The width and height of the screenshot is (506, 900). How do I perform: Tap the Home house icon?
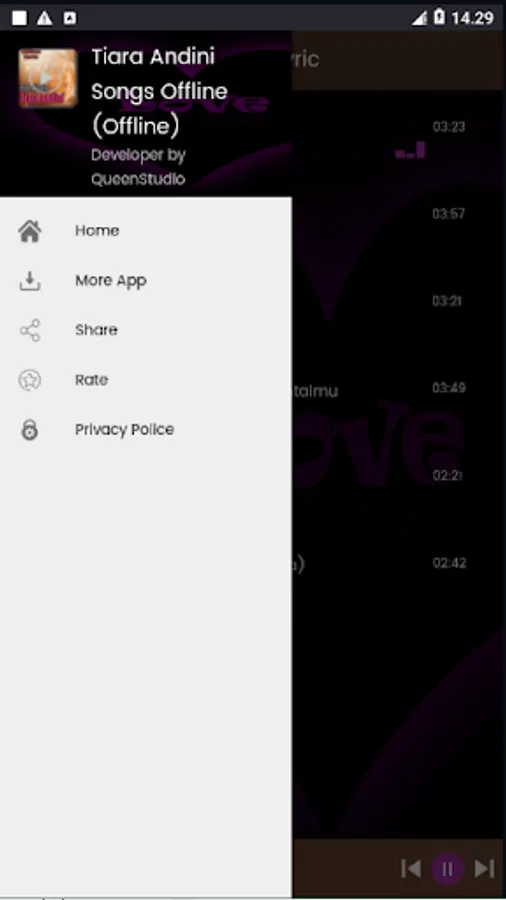point(30,231)
